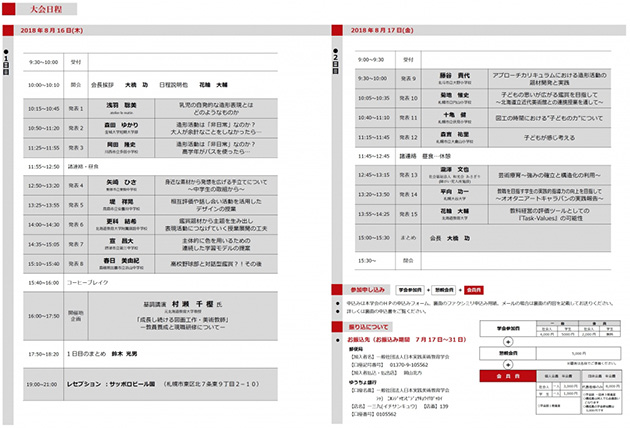Click the 振り込について section heading

368,327
